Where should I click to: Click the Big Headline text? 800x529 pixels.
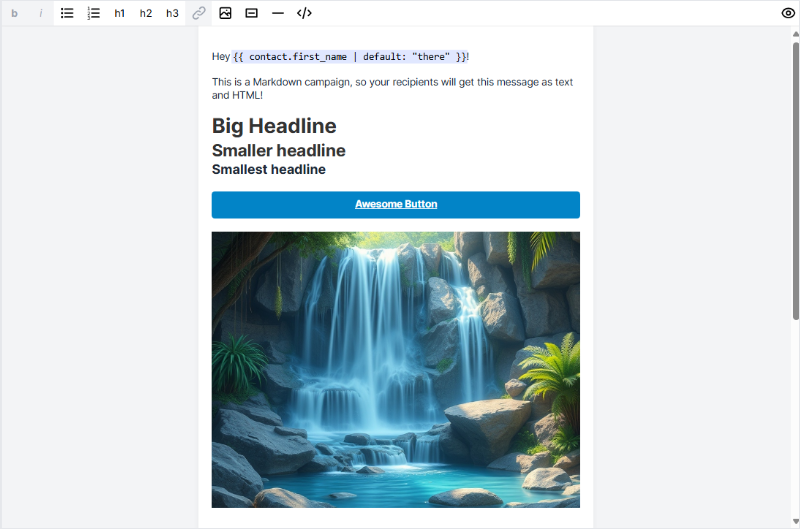(x=274, y=126)
